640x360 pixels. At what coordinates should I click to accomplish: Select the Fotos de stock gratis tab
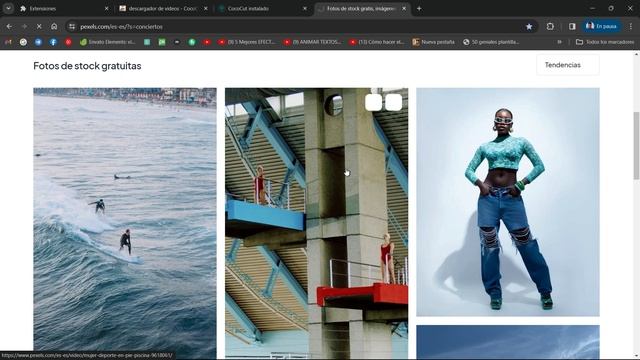(362, 9)
